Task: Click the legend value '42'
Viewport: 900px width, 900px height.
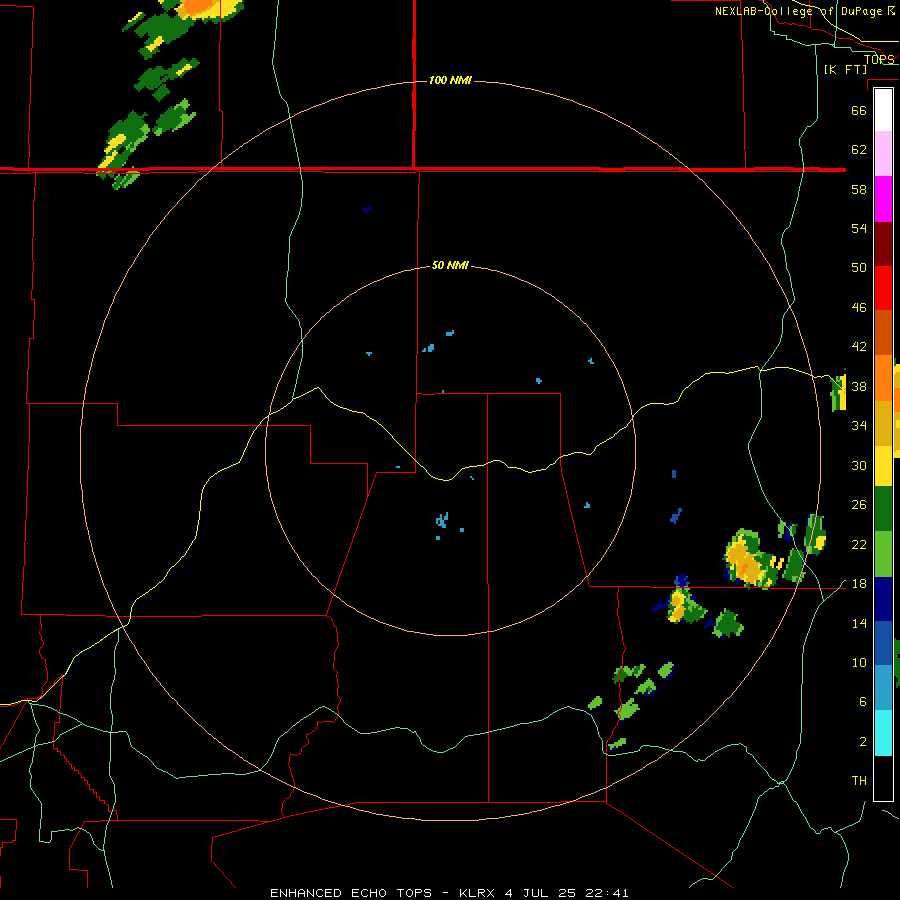Action: pos(859,347)
